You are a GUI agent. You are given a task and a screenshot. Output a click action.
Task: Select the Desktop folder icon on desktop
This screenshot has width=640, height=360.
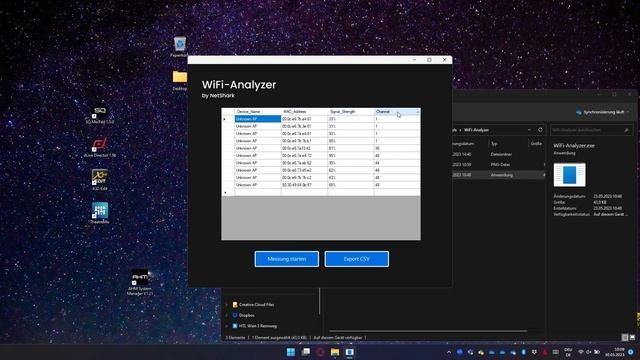coord(180,80)
